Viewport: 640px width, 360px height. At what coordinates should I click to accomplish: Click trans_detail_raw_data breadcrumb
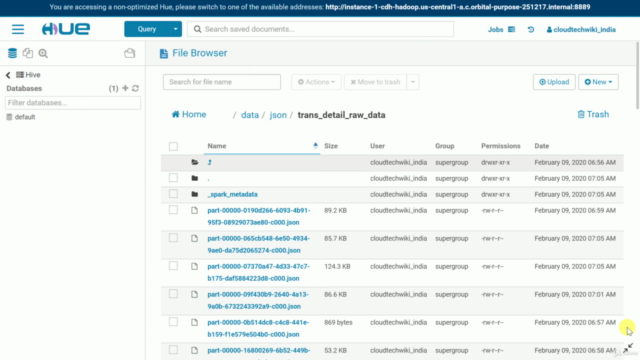pos(341,115)
